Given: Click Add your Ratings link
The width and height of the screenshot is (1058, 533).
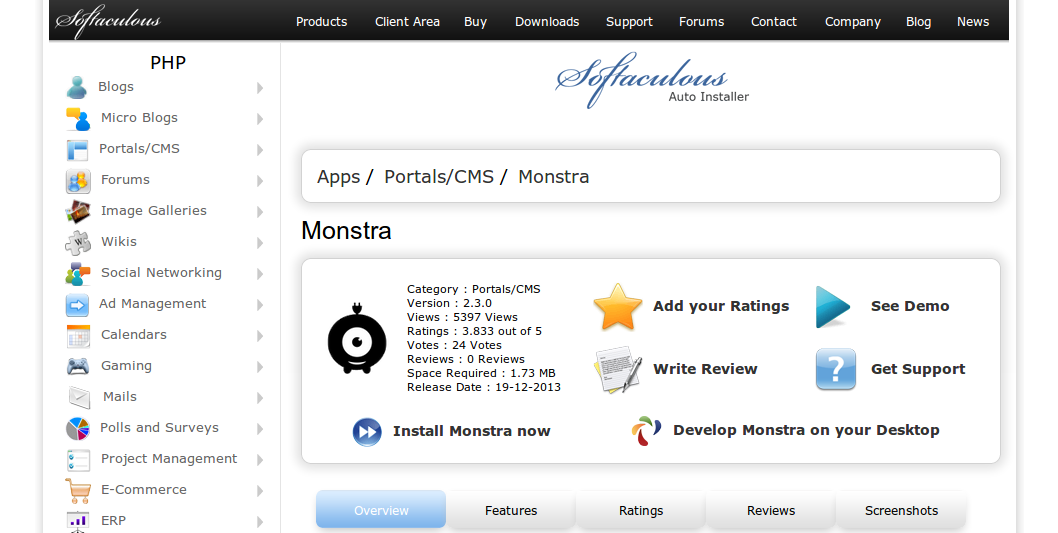Looking at the screenshot, I should click(721, 306).
